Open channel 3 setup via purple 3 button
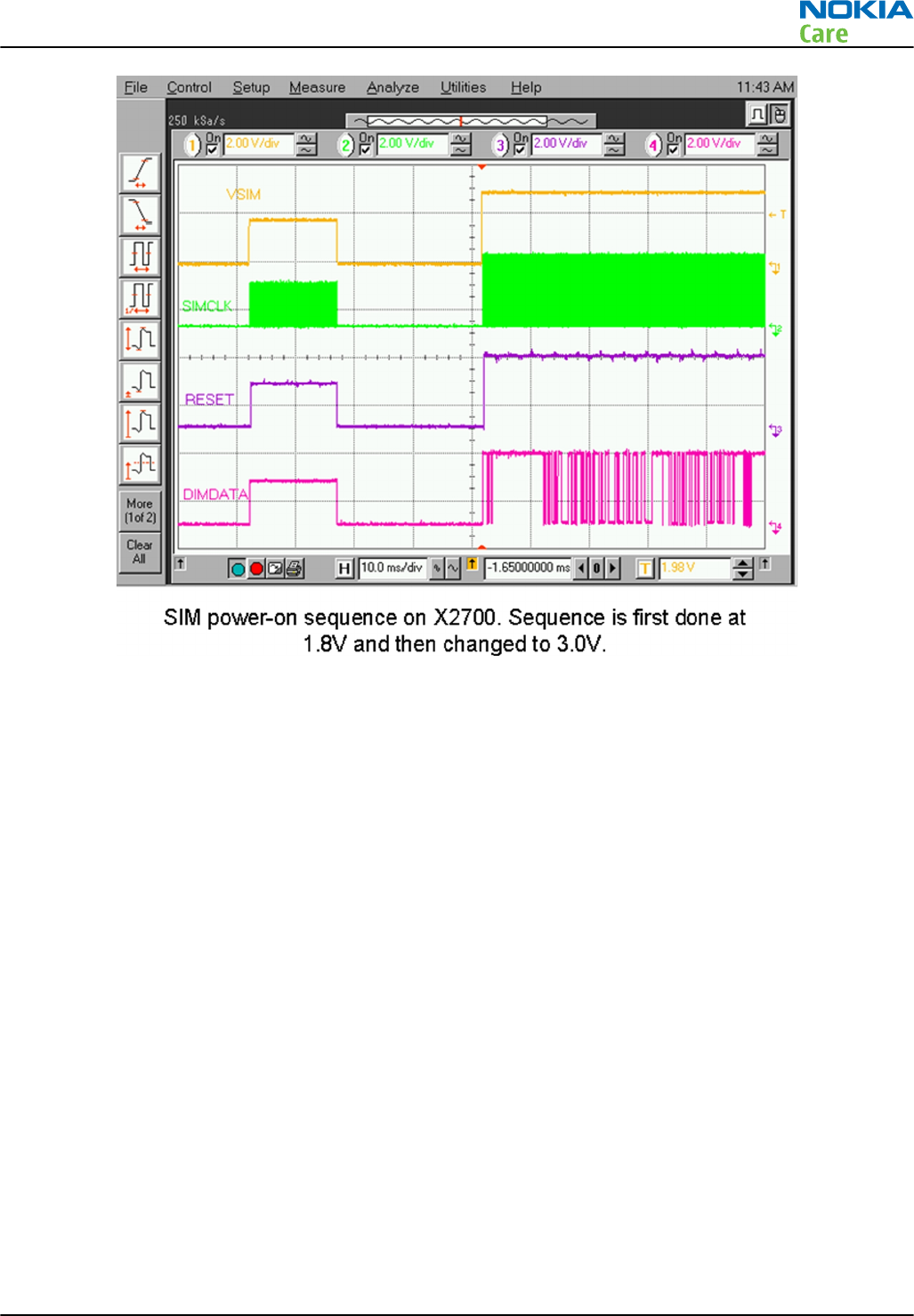 pos(501,144)
